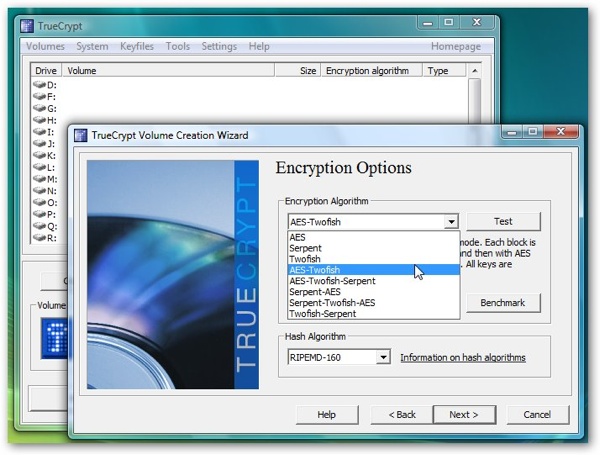The width and height of the screenshot is (600, 455).
Task: Open the Volumes menu
Action: pyautogui.click(x=45, y=46)
